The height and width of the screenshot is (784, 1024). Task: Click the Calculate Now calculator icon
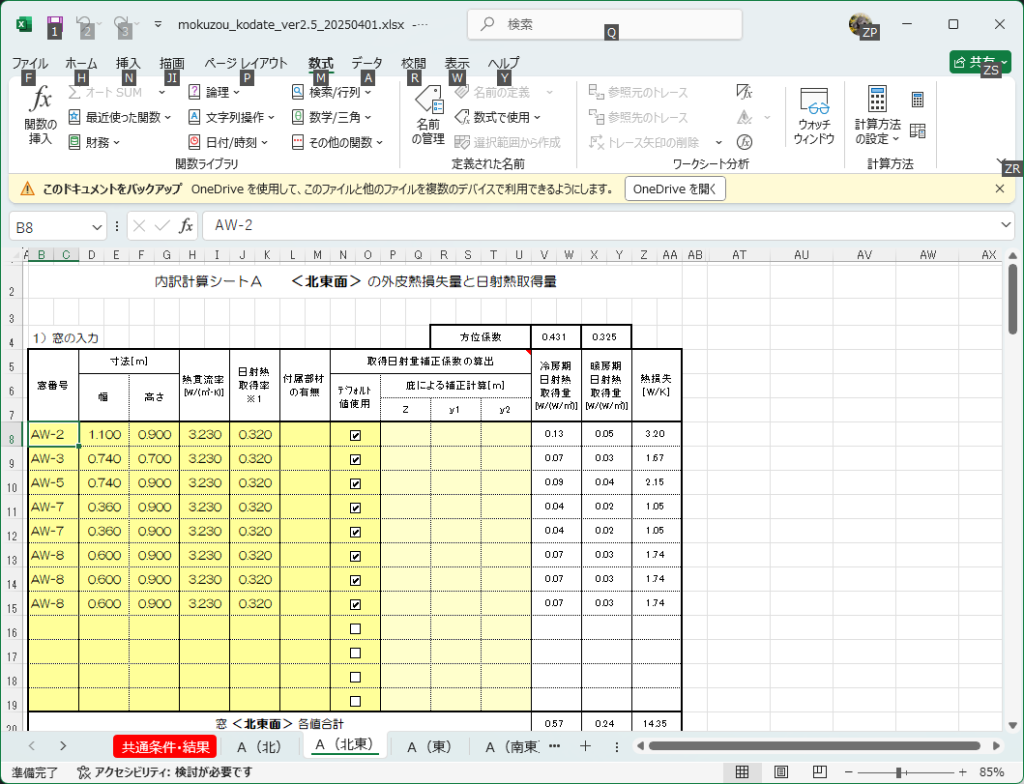pyautogui.click(x=918, y=100)
